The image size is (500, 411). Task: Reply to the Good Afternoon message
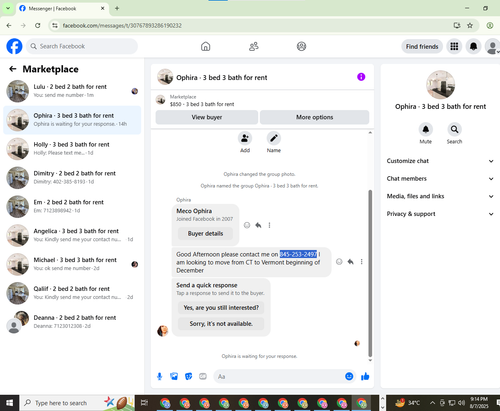coord(350,262)
